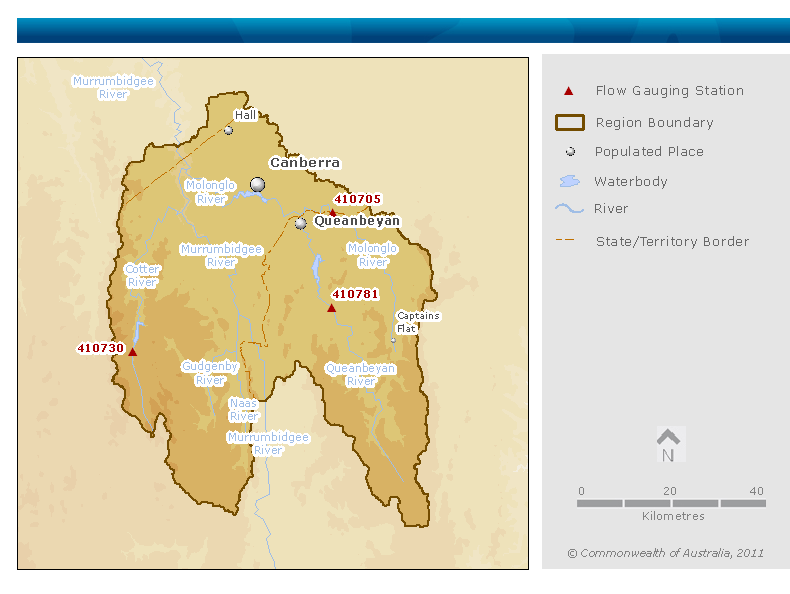Click the 'Naas River' label
The width and height of the screenshot is (790, 594).
pos(244,410)
